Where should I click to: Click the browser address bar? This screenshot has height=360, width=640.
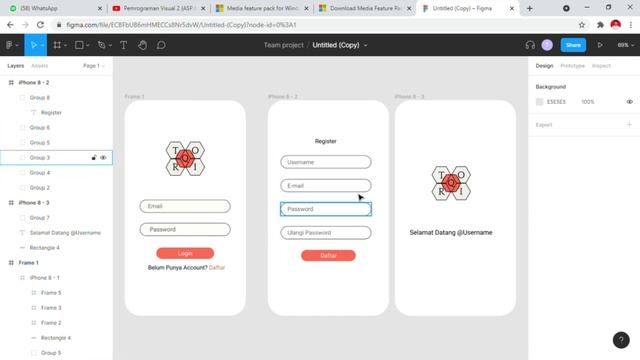[x=314, y=25]
